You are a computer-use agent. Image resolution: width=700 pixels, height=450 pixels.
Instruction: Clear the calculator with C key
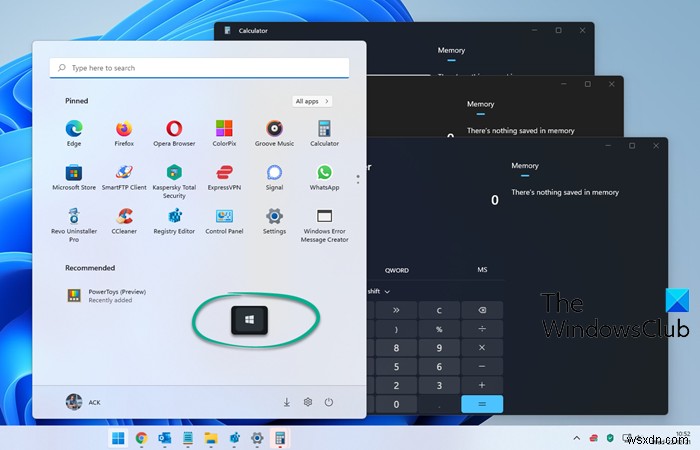click(439, 310)
